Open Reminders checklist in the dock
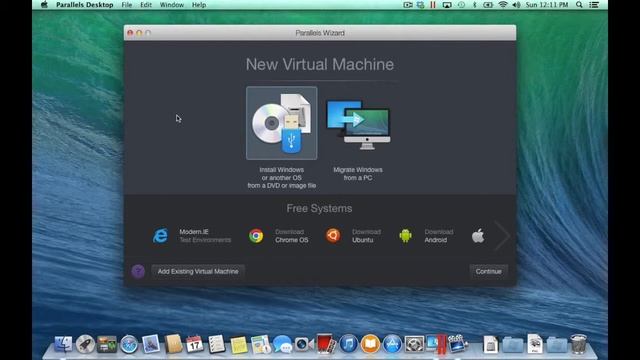Image resolution: width=640 pixels, height=360 pixels. 216,344
